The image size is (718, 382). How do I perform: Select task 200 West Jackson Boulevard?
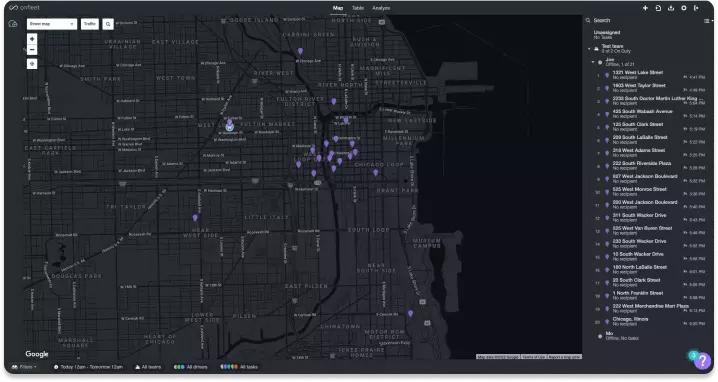[x=650, y=204]
